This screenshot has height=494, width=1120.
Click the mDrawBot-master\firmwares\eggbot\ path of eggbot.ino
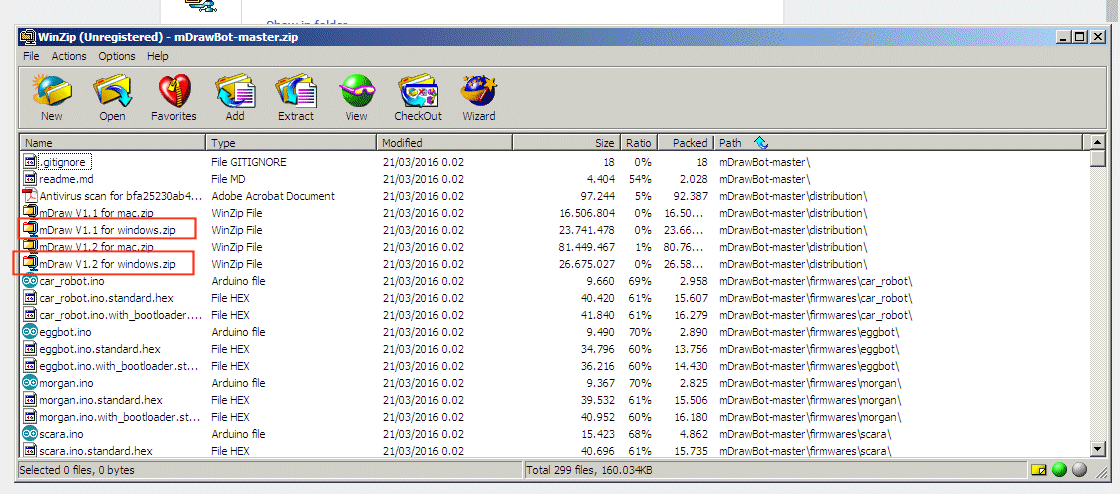[809, 332]
